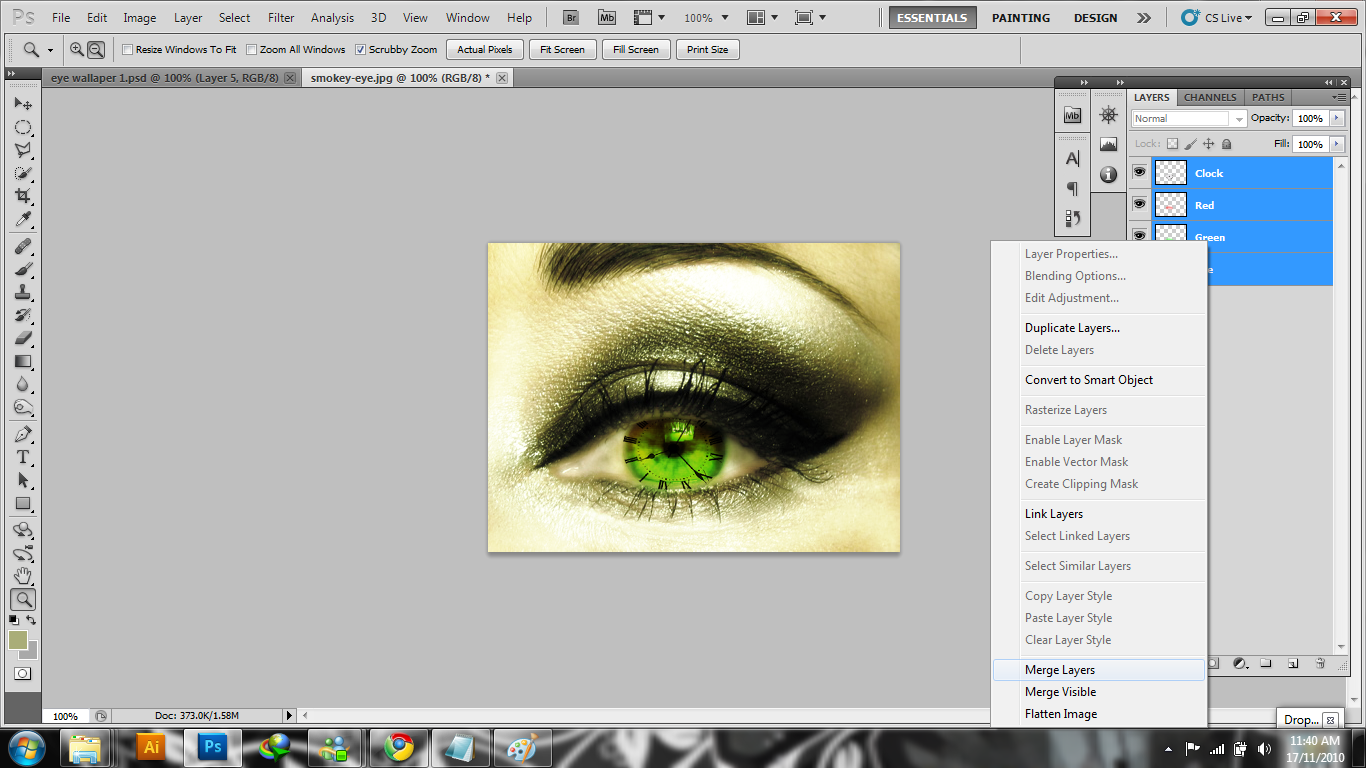Select the Lasso tool
1366x768 pixels.
23,151
